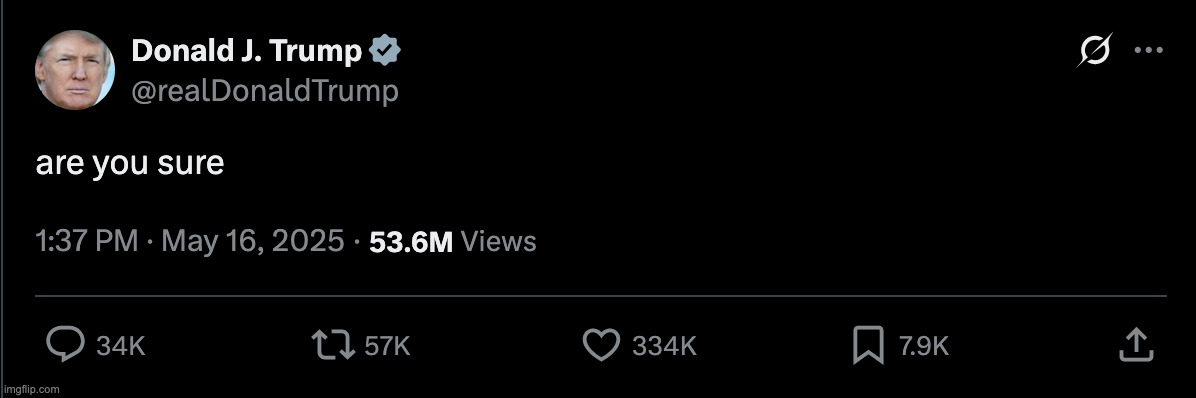1196x398 pixels.
Task: Click the 57K reposts count
Action: 387,347
